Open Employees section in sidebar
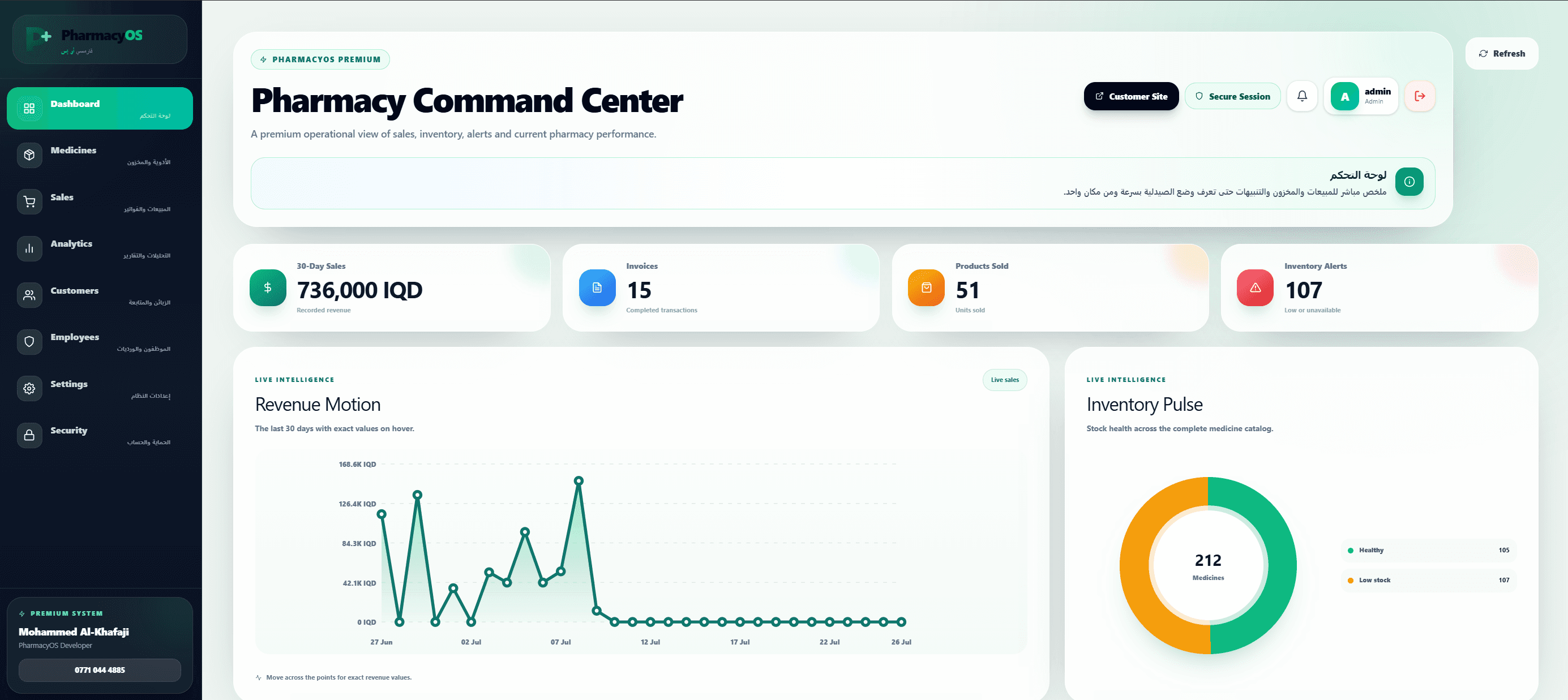The width and height of the screenshot is (1568, 700). click(100, 342)
